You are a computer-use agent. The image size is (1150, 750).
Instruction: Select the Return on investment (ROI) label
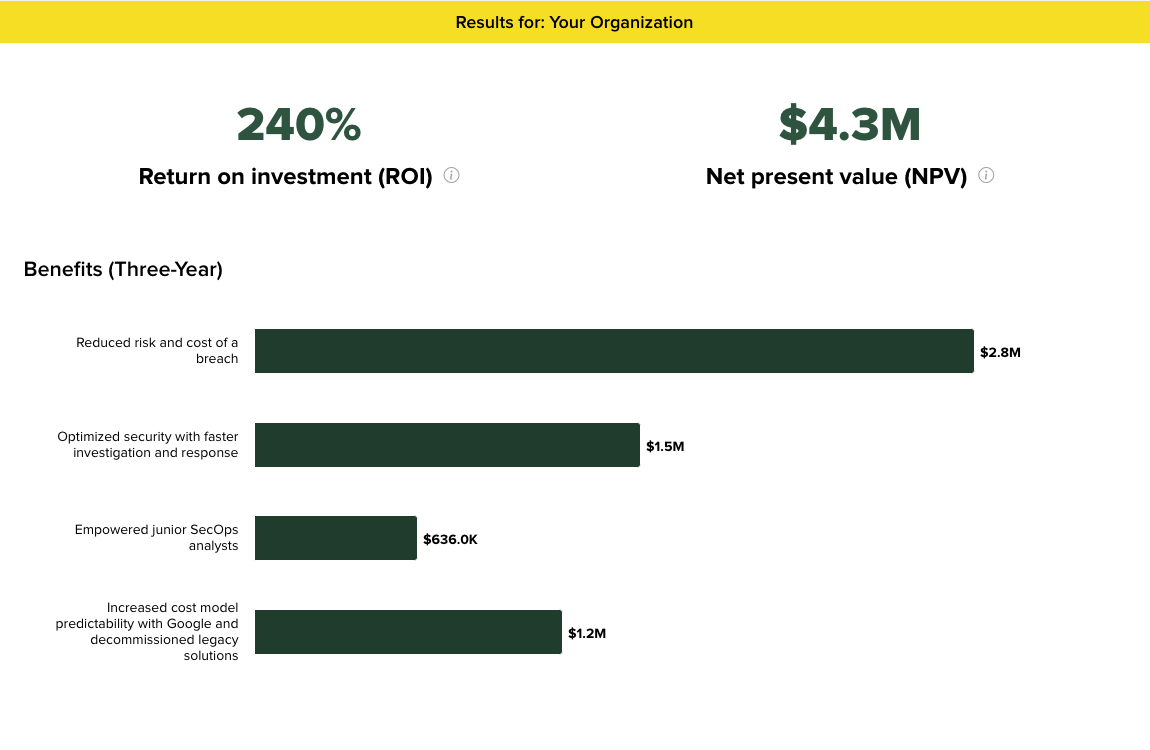point(286,176)
